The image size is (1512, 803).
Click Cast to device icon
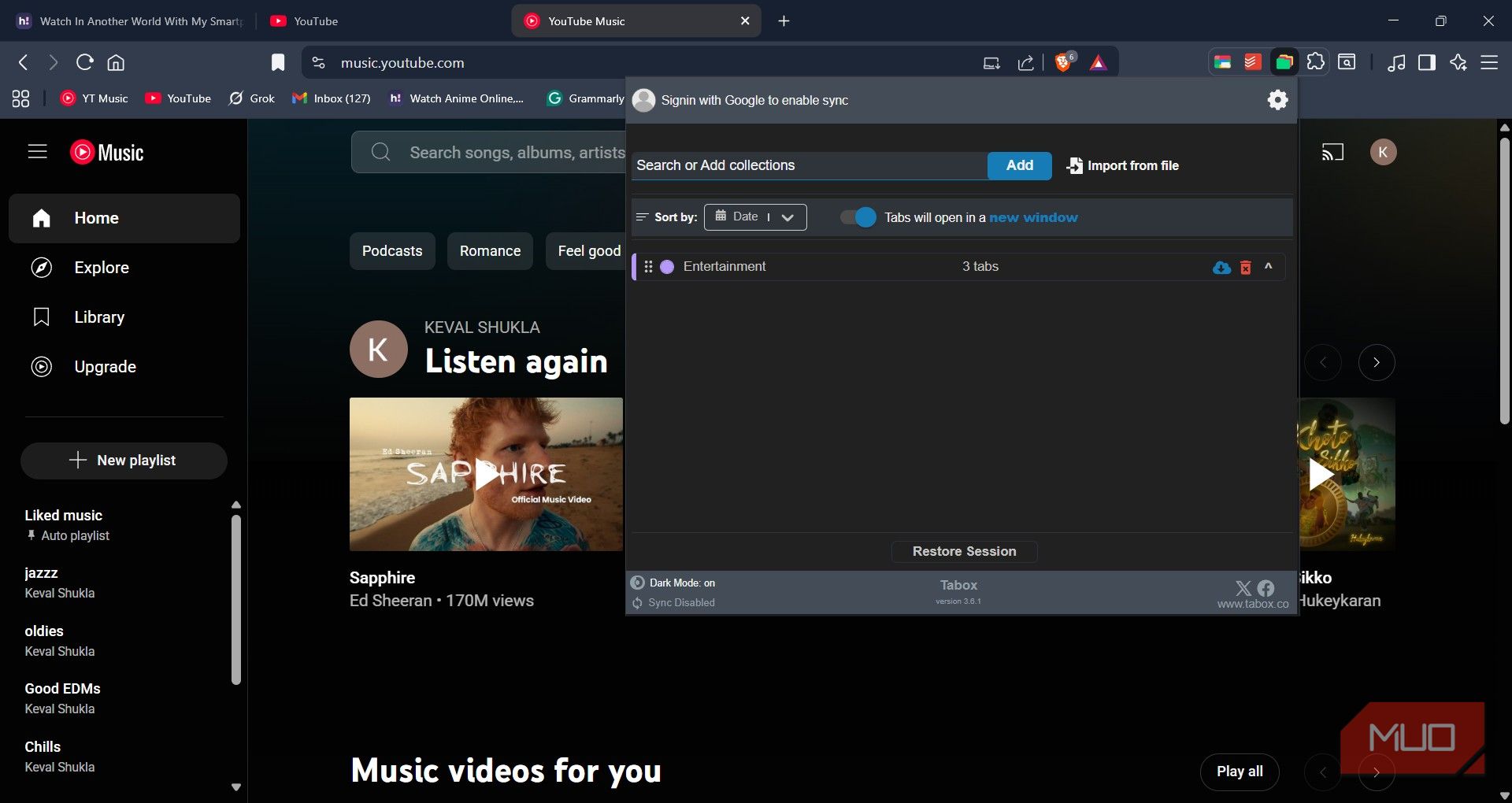(1332, 152)
